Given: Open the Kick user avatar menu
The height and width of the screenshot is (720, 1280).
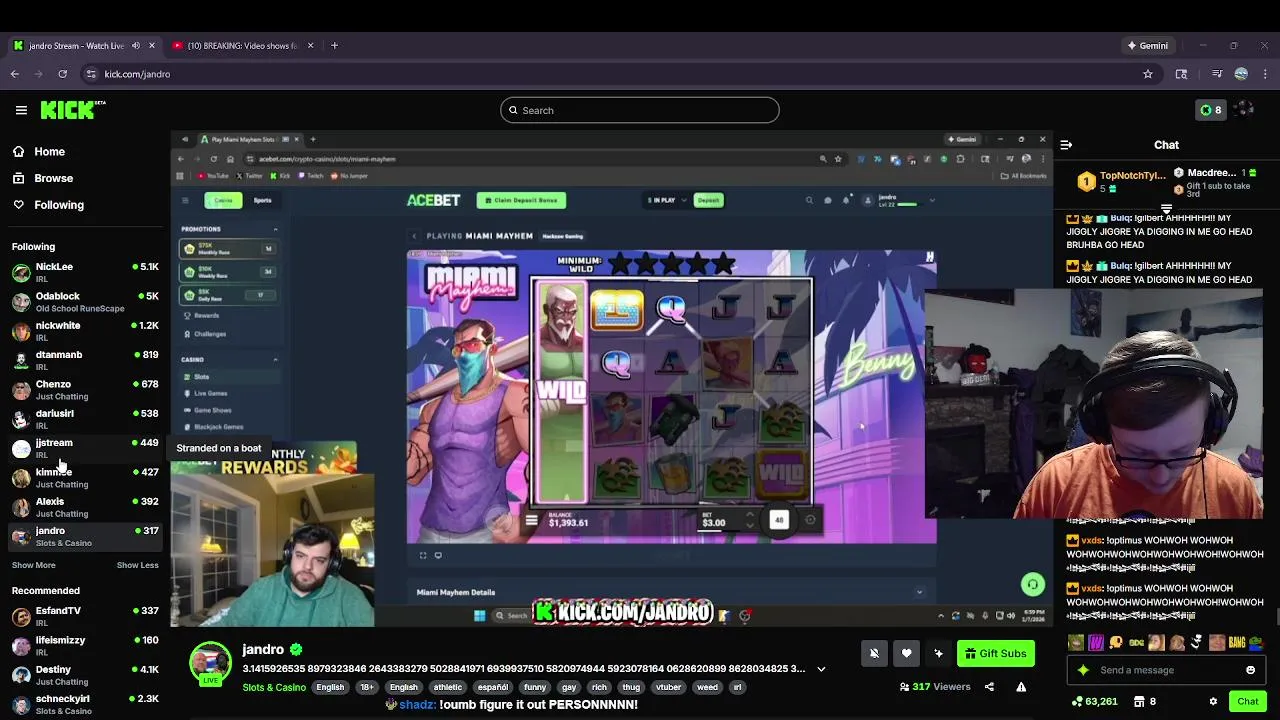Looking at the screenshot, I should pos(1244,110).
